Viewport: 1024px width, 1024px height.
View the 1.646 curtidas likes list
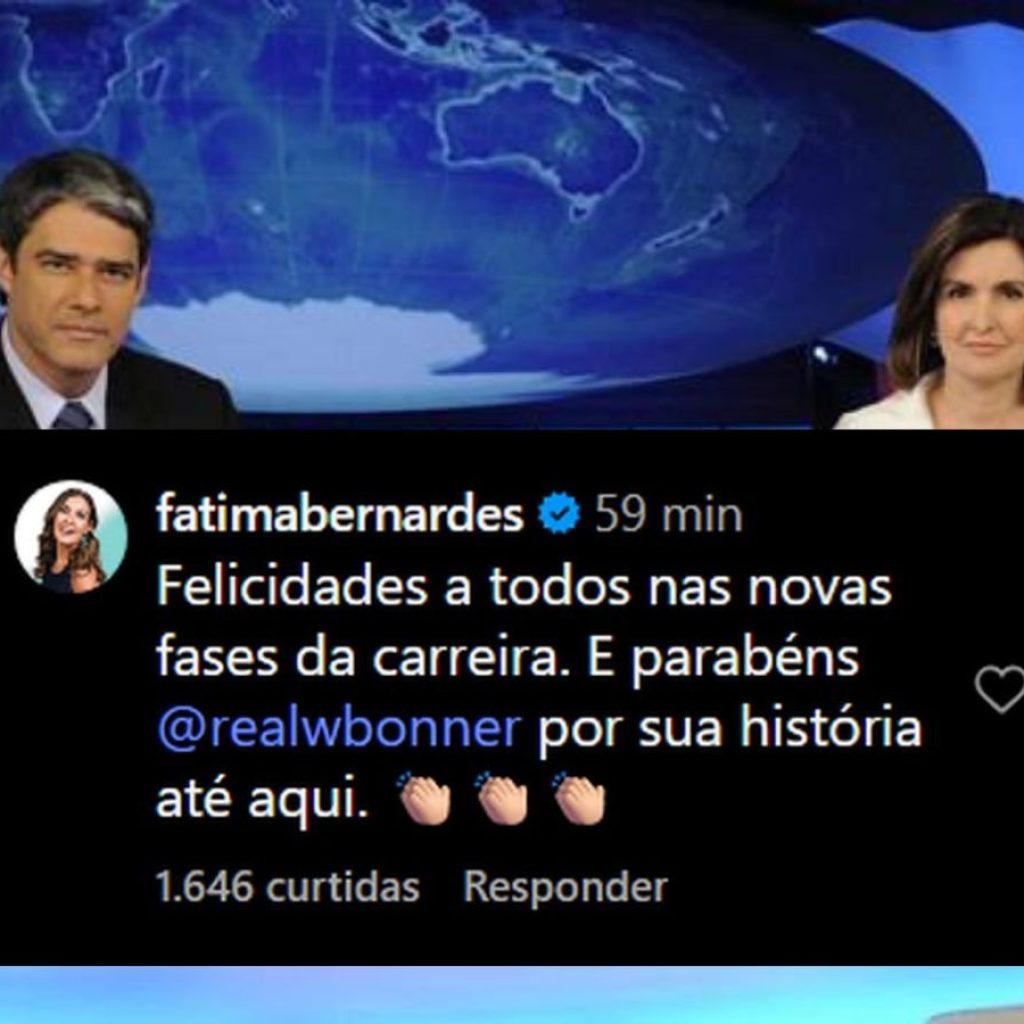pyautogui.click(x=288, y=887)
